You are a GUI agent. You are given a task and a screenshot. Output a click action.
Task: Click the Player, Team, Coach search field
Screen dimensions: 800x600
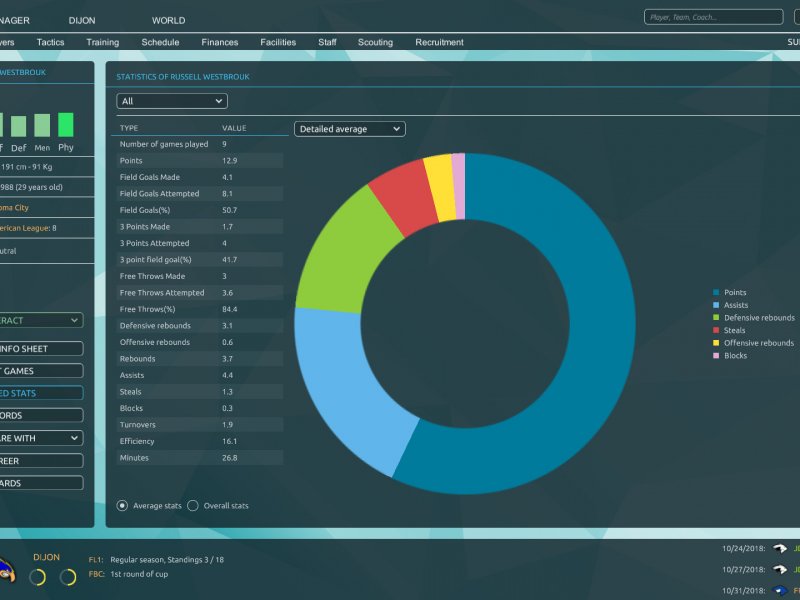pyautogui.click(x=713, y=17)
